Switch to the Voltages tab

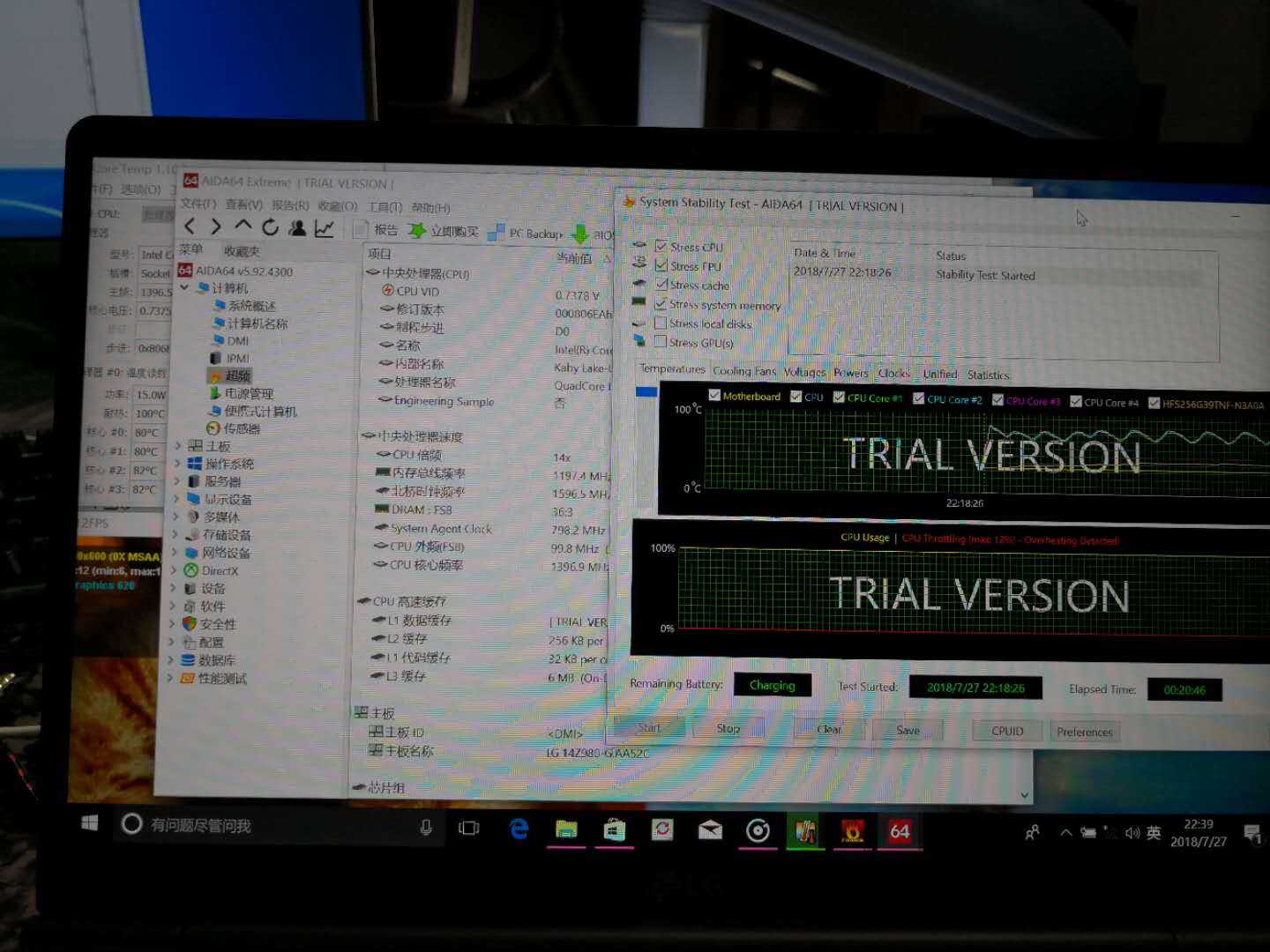(804, 372)
